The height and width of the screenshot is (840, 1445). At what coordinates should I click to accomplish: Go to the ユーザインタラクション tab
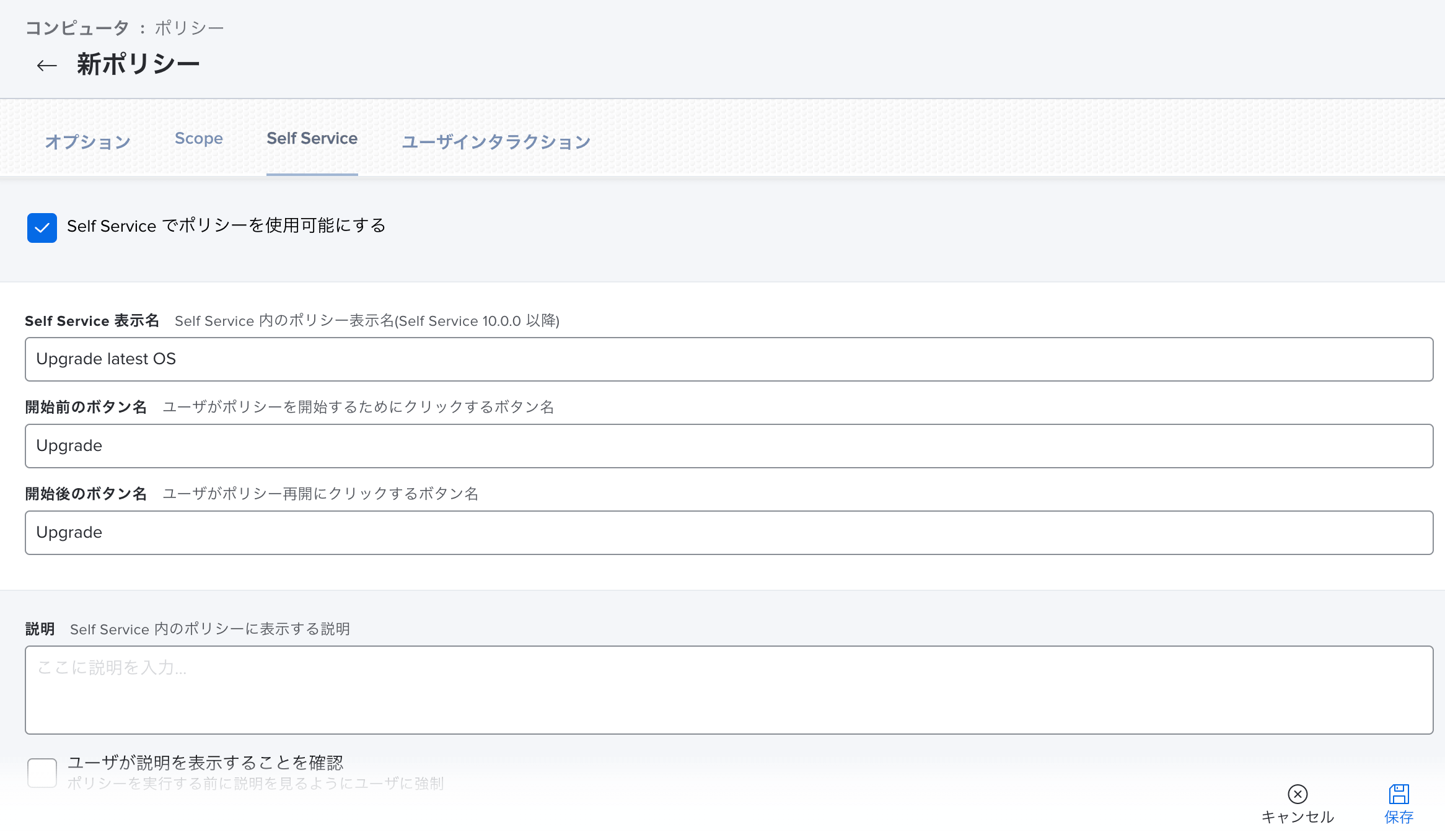[x=496, y=141]
